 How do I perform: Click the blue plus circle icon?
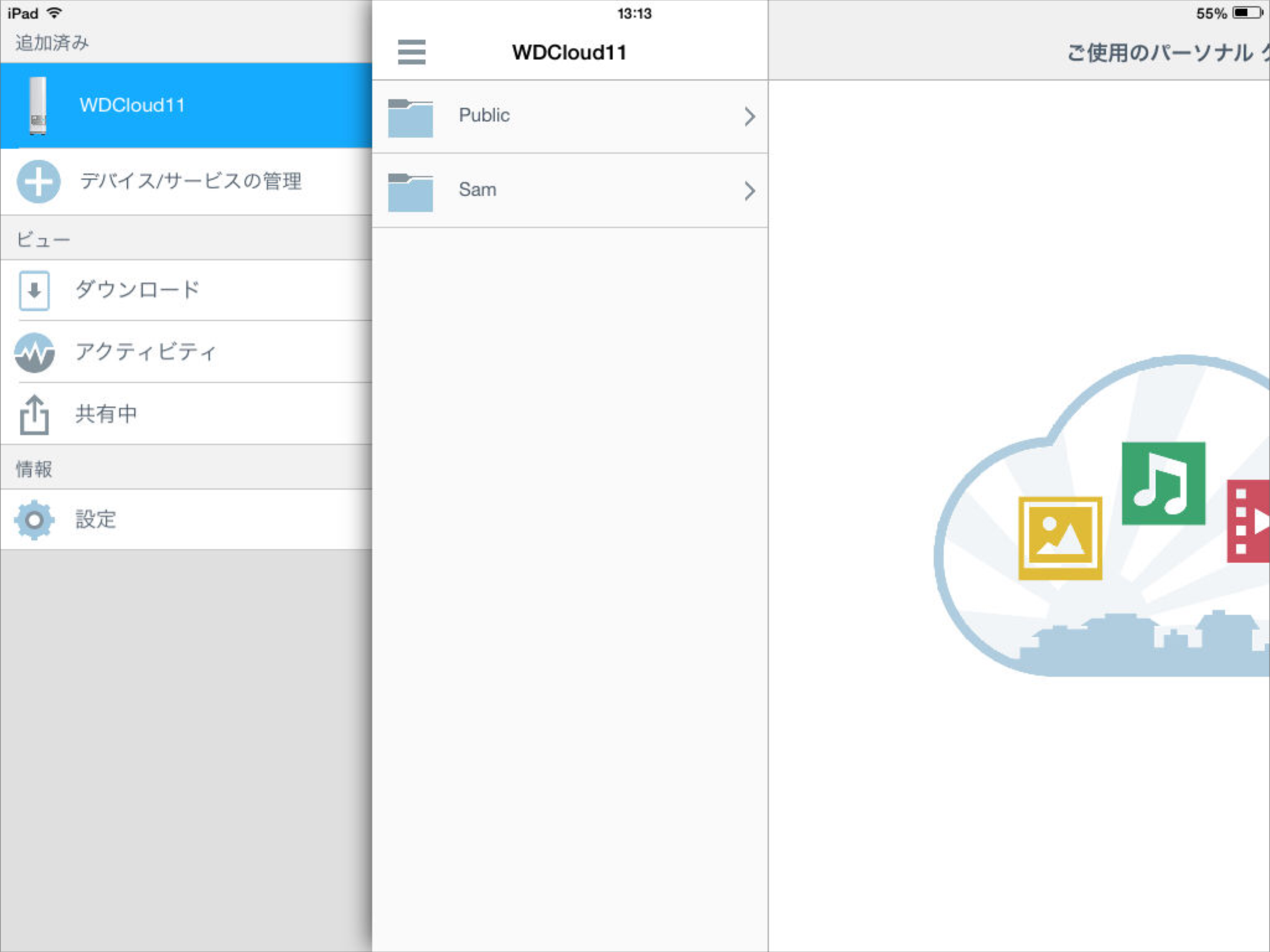[x=38, y=181]
